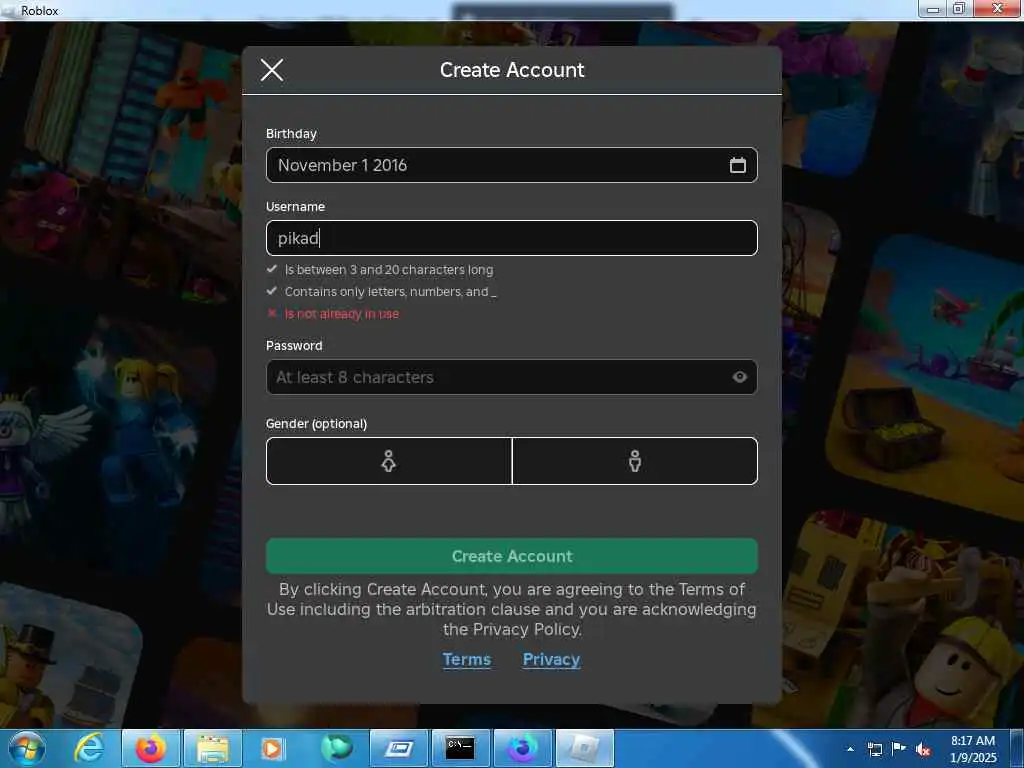Screen dimensions: 1024x768
Task: Open the media player taskbar icon
Action: (272, 748)
